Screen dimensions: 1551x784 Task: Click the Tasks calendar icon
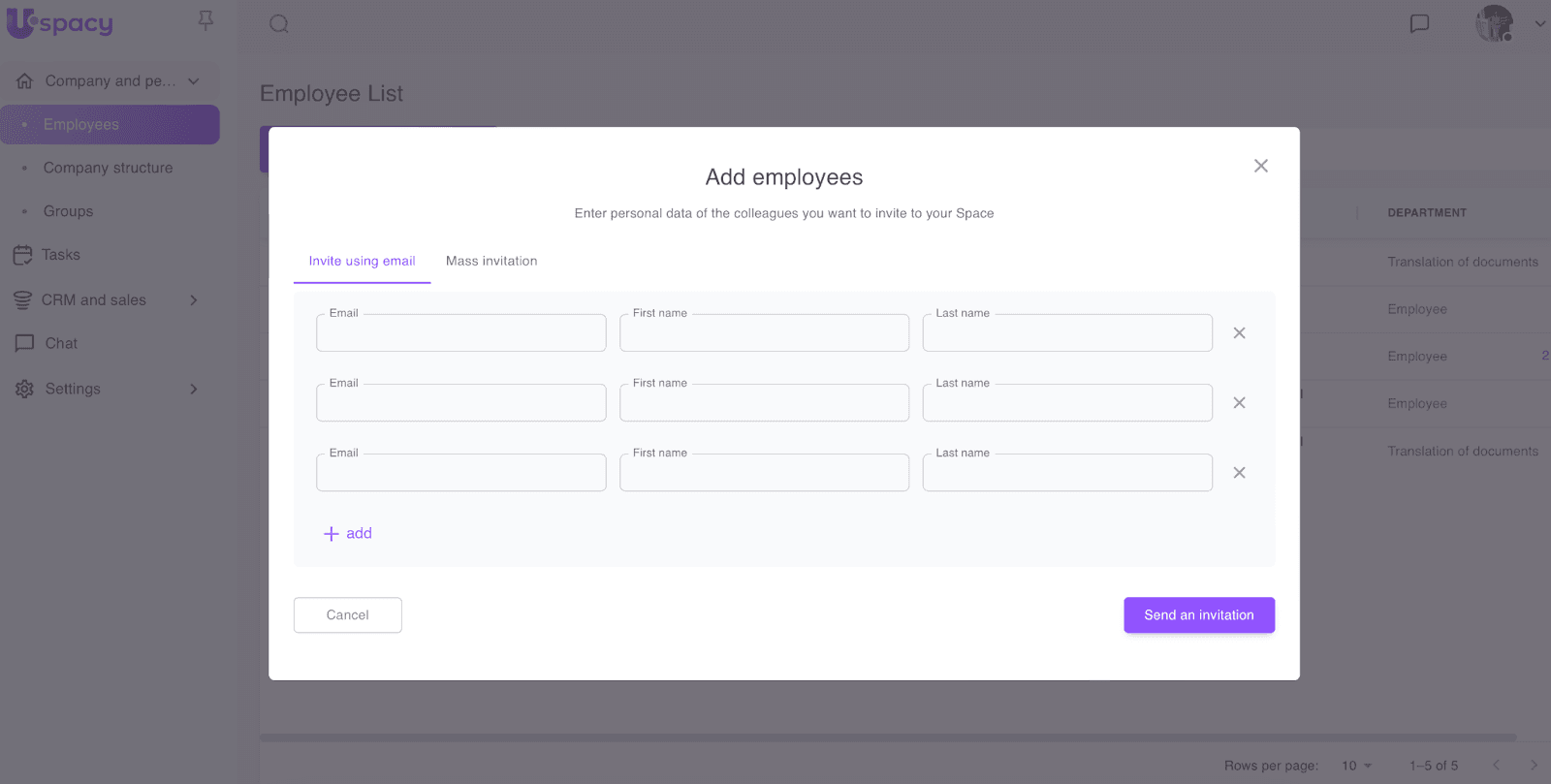tap(23, 255)
